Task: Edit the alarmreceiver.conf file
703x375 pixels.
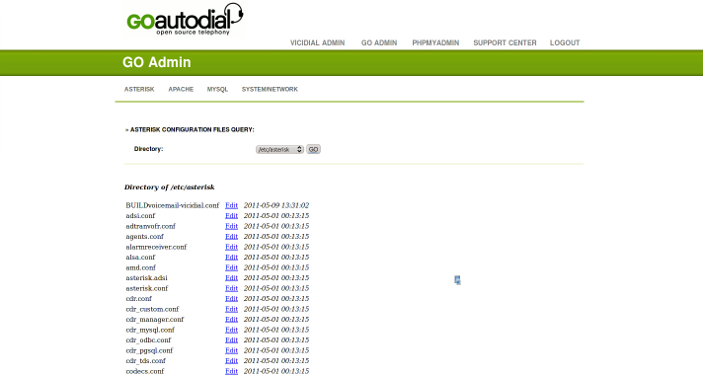Action: (231, 247)
